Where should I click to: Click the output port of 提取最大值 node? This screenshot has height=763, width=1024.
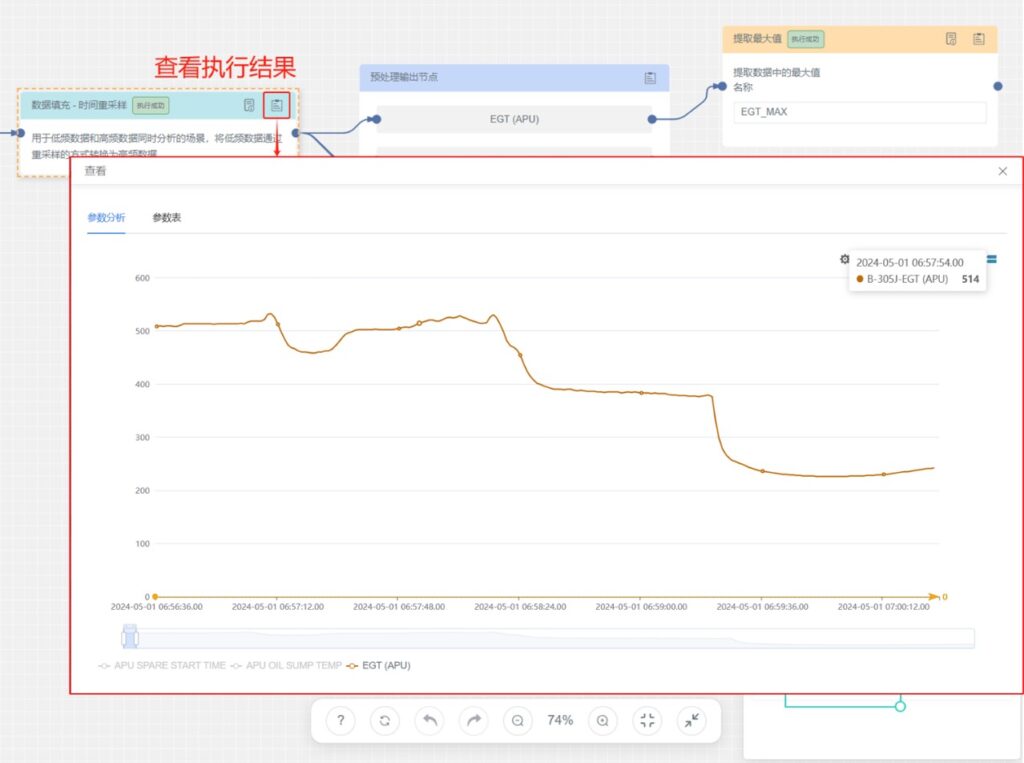coord(998,86)
